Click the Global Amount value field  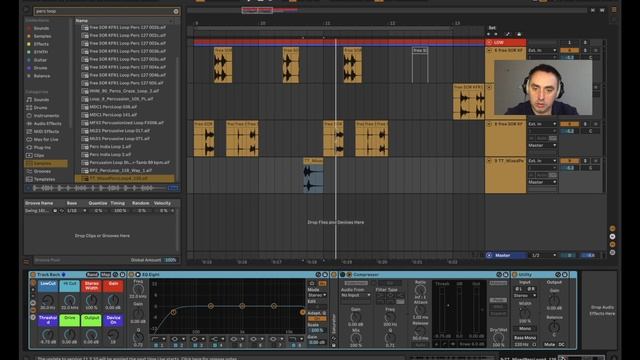point(170,260)
